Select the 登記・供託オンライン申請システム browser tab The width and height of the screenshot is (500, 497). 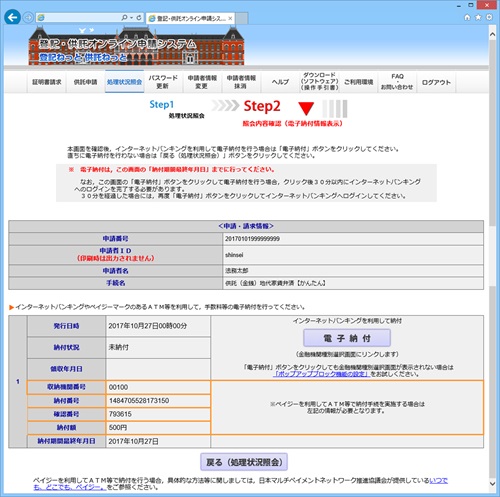click(x=190, y=18)
